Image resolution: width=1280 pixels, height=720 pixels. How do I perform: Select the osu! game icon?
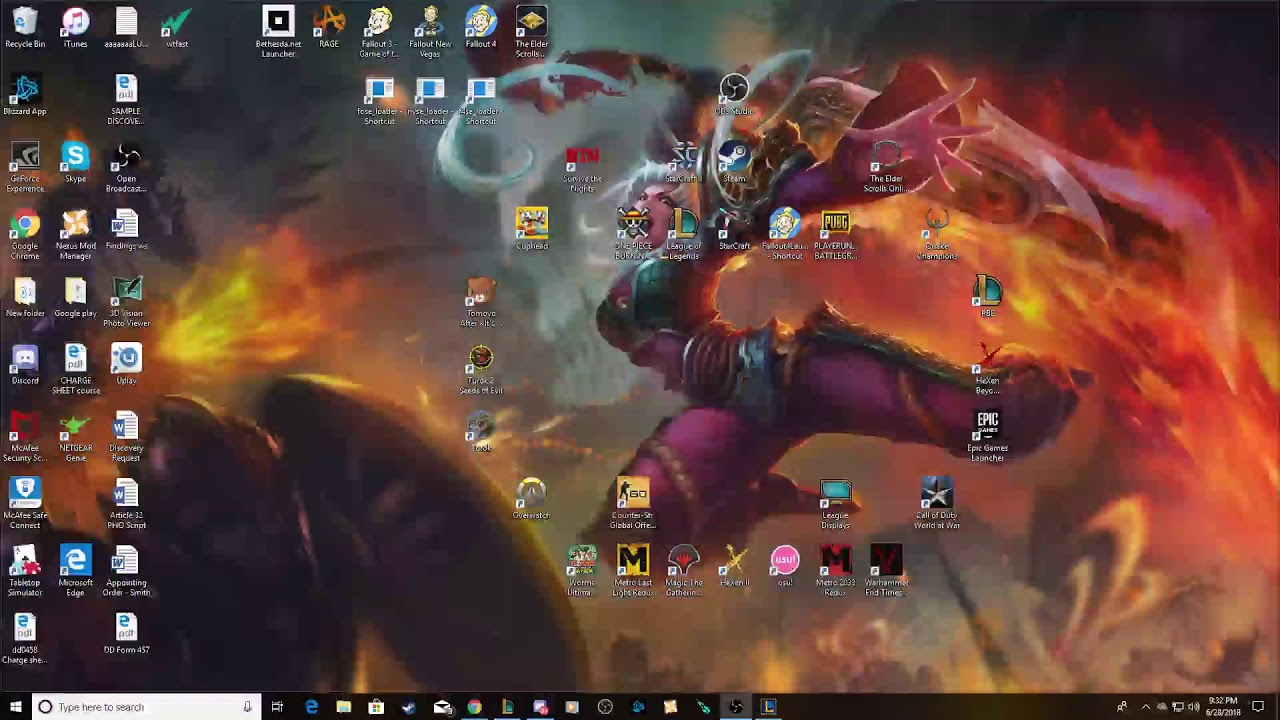tap(785, 566)
